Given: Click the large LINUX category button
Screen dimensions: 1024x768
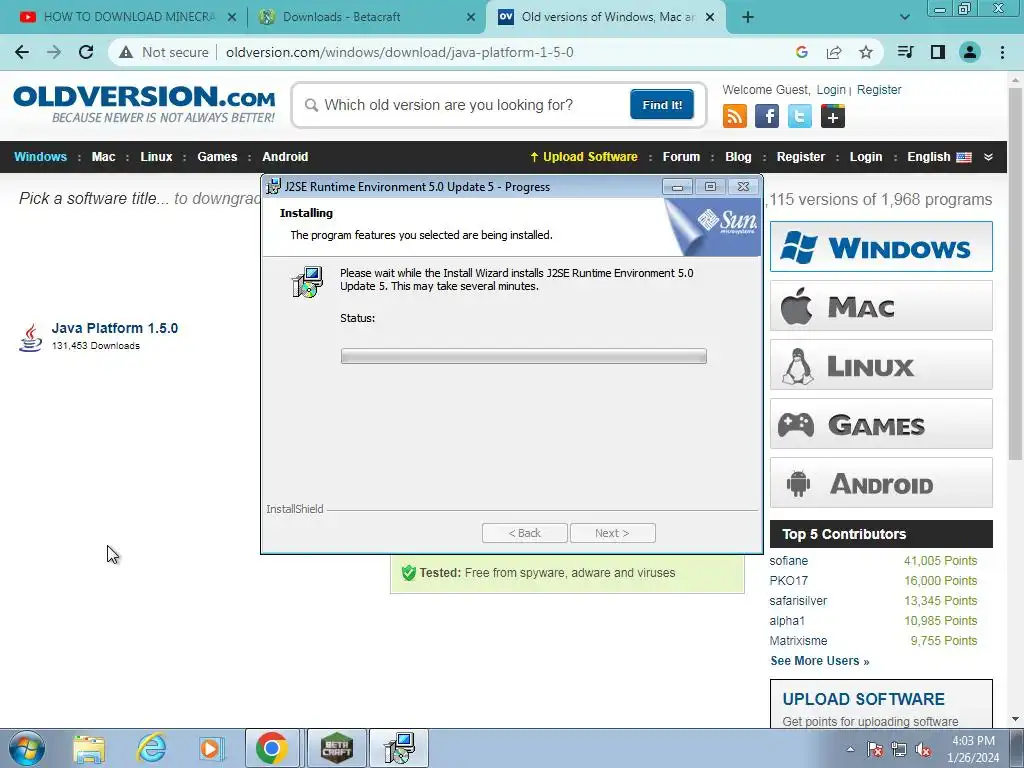Looking at the screenshot, I should pyautogui.click(x=881, y=364).
